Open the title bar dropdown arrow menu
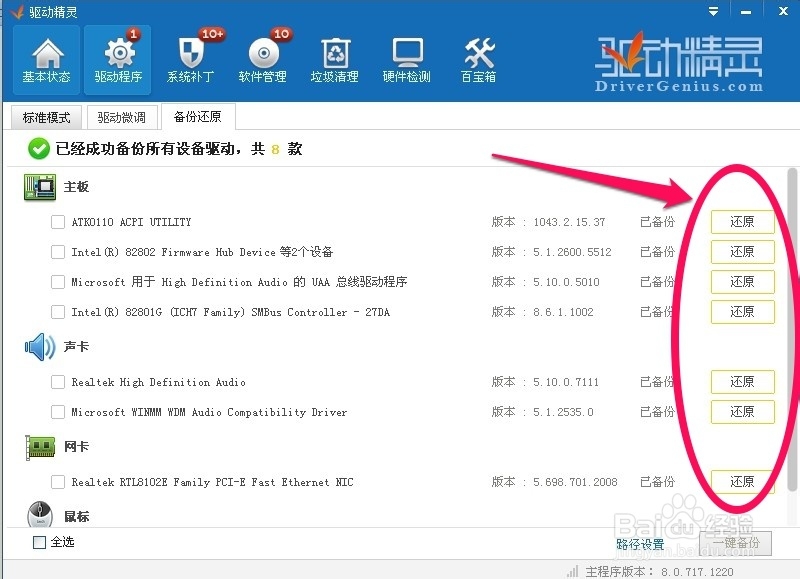Viewport: 800px width, 579px height. click(712, 11)
